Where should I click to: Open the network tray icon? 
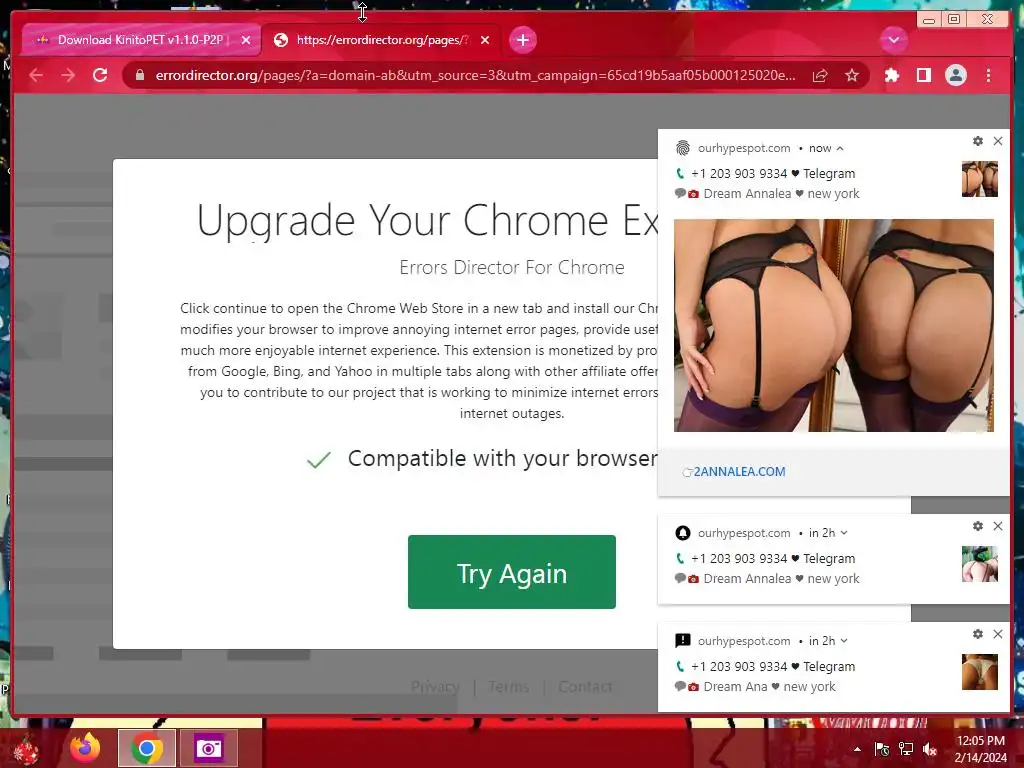pos(906,749)
